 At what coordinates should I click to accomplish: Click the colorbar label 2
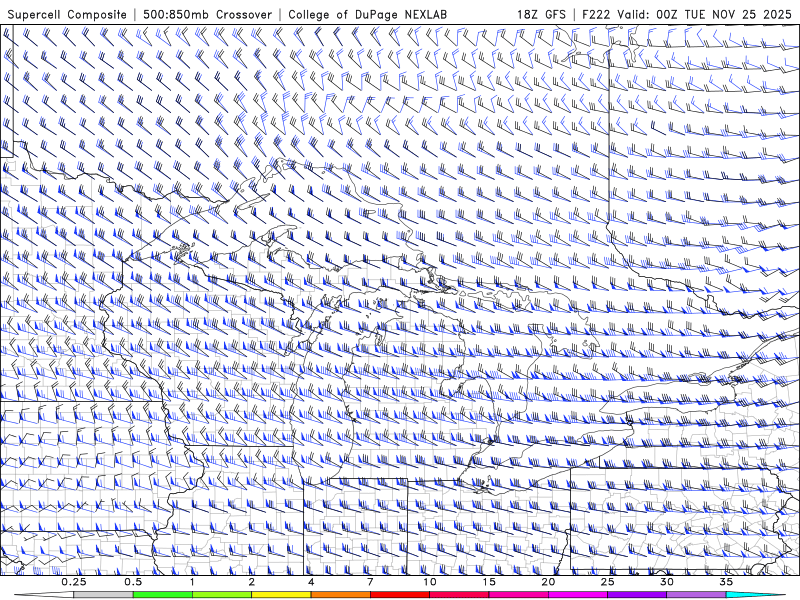[x=252, y=582]
